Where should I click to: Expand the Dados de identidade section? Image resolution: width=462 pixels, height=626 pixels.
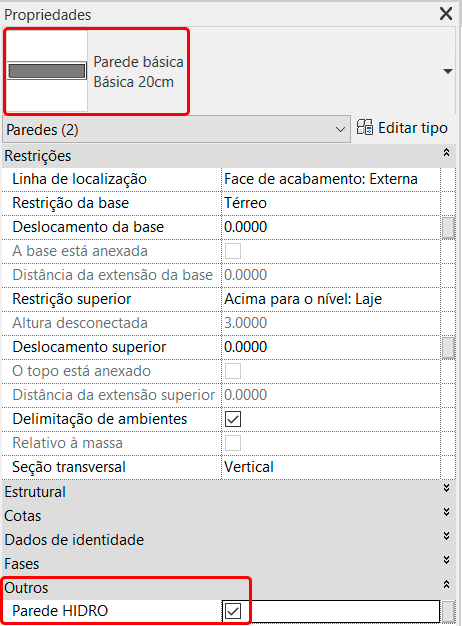point(446,536)
